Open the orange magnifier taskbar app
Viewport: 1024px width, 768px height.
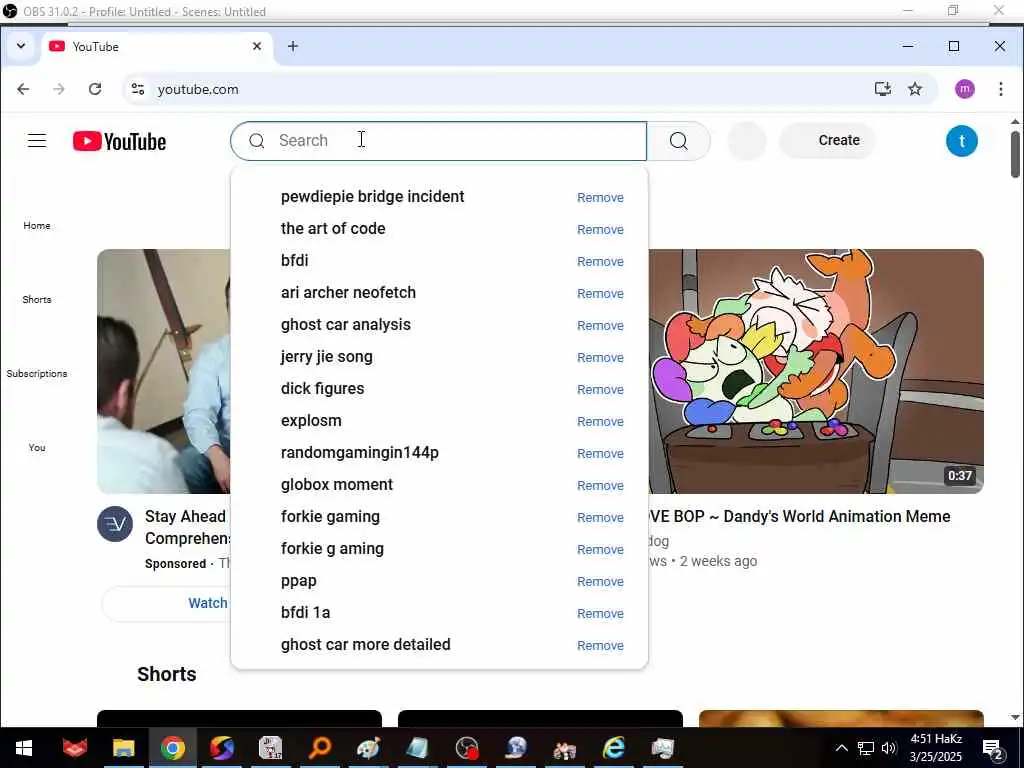pos(320,748)
